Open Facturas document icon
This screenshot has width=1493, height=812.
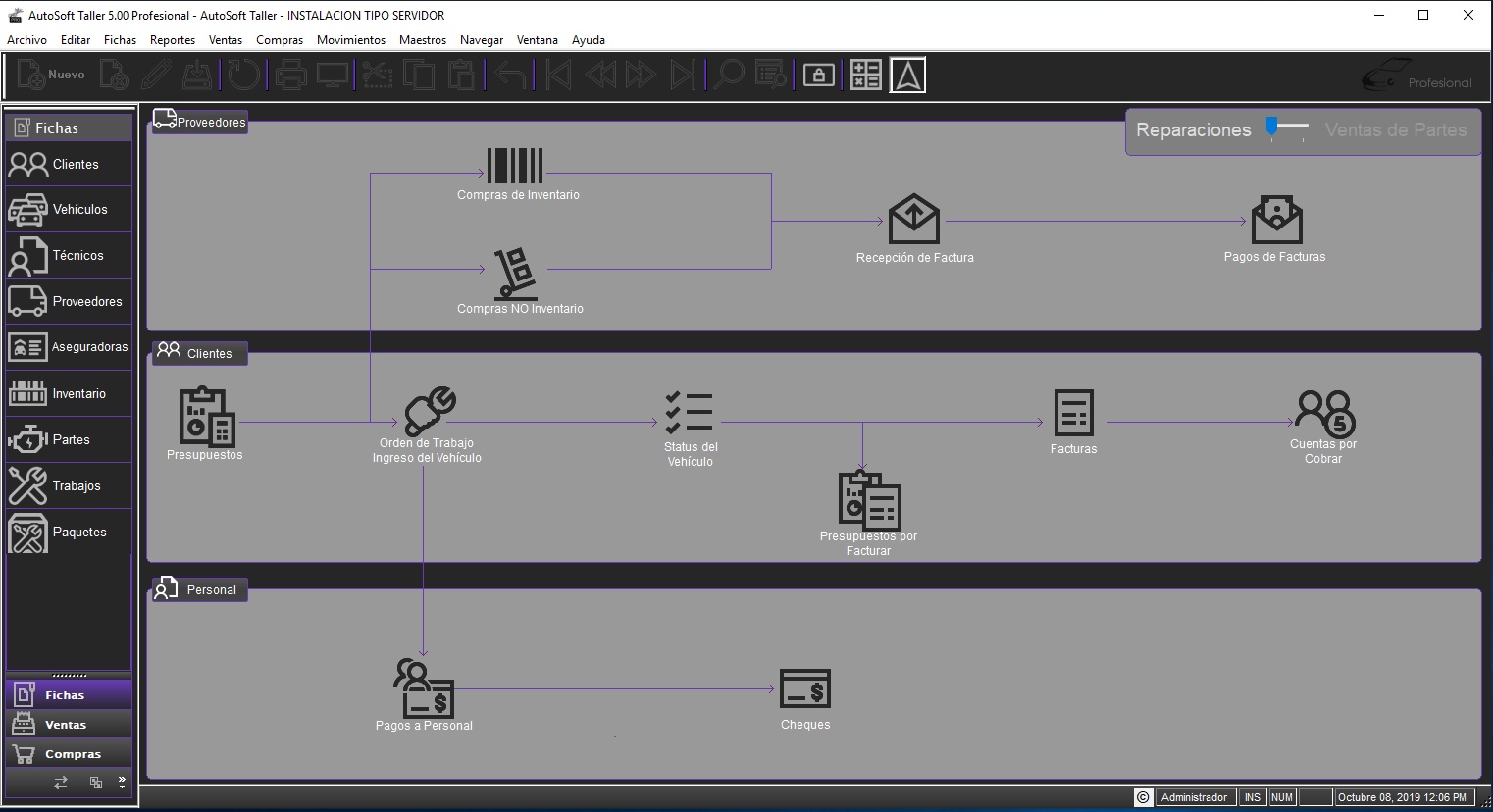[x=1073, y=413]
